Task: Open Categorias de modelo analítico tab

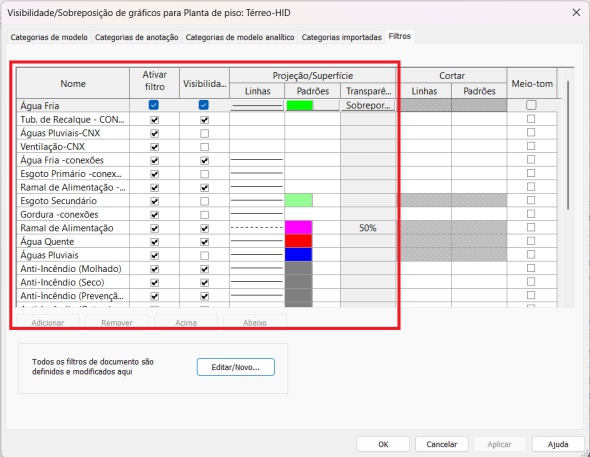Action: point(240,37)
